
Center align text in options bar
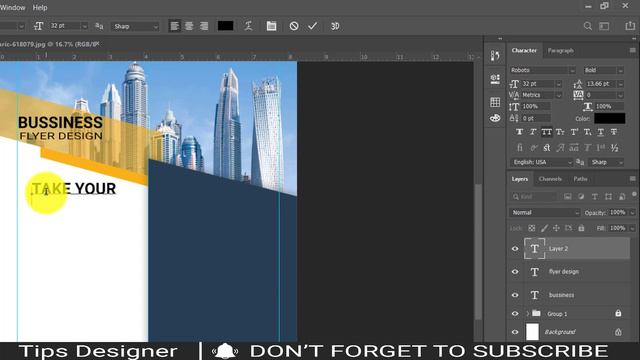tap(189, 26)
